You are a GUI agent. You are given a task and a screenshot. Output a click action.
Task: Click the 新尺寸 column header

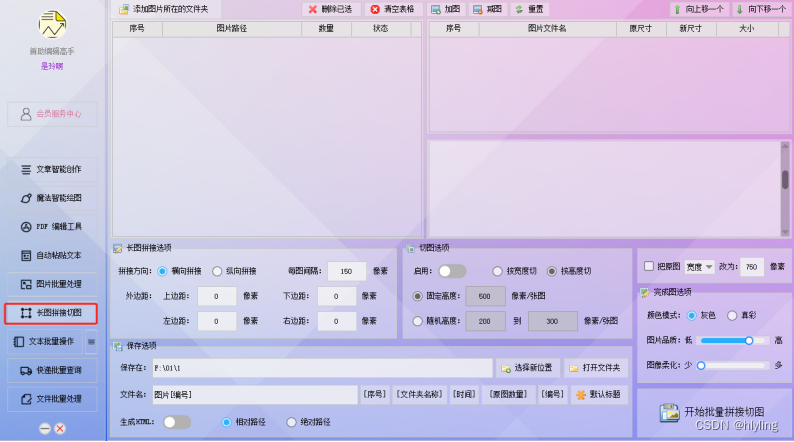pos(691,29)
